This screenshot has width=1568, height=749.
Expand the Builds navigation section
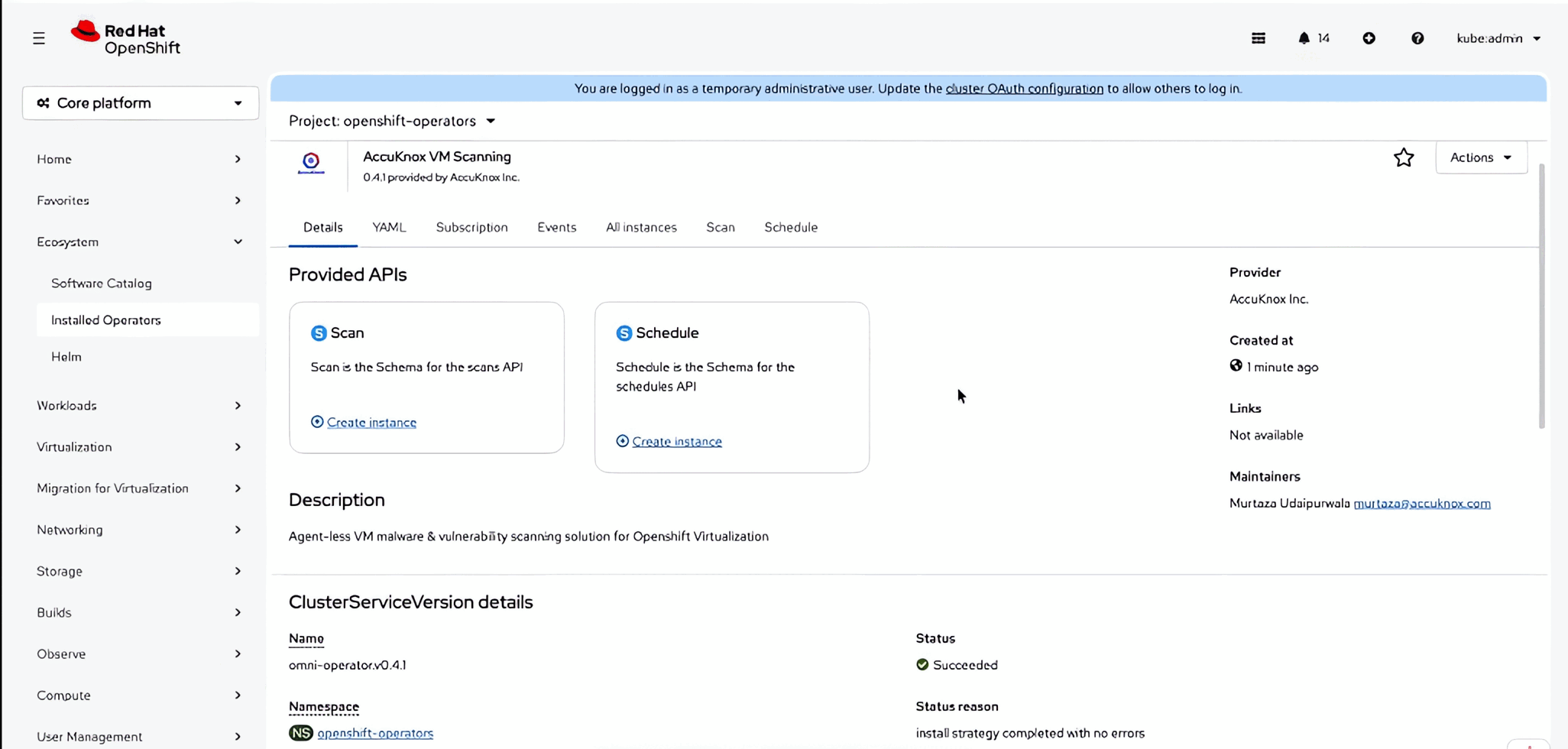(140, 612)
